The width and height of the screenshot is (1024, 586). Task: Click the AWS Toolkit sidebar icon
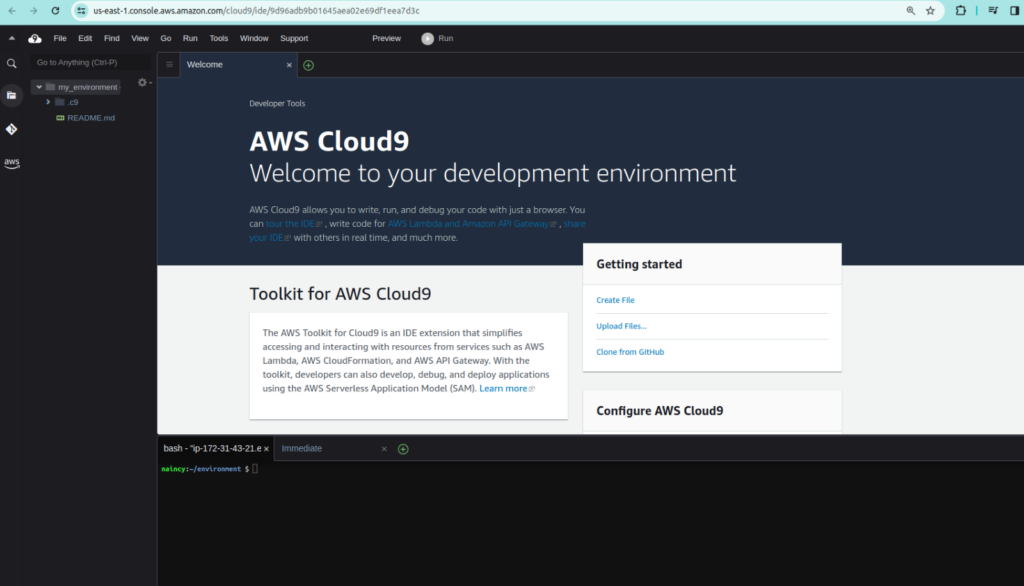coord(12,163)
